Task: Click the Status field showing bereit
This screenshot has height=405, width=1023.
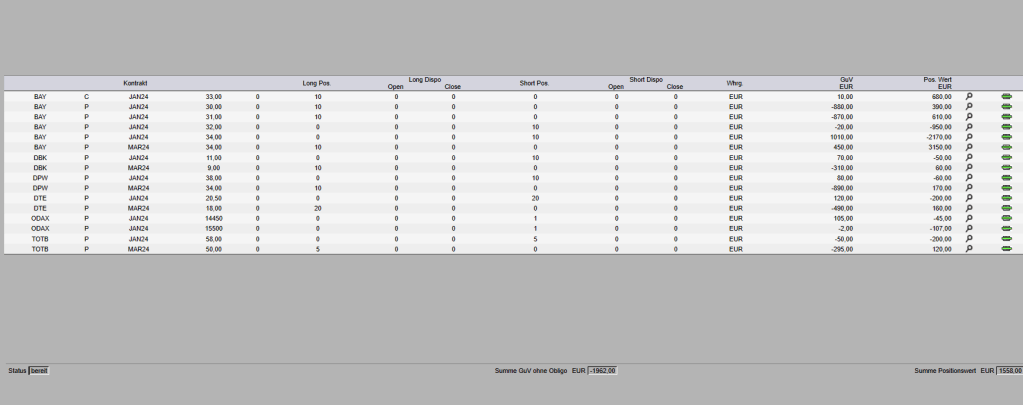Action: click(39, 371)
